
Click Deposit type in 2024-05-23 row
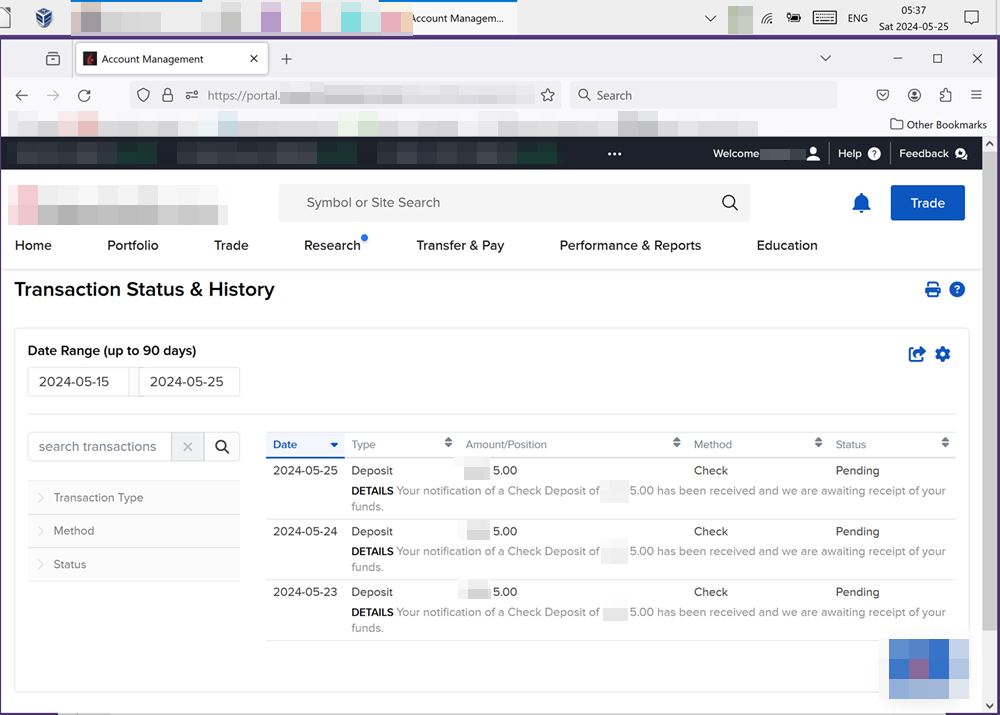point(372,592)
